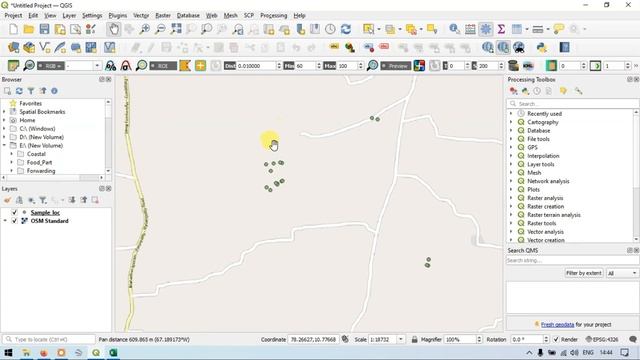Open the Processing menu
640x360 pixels.
point(273,16)
